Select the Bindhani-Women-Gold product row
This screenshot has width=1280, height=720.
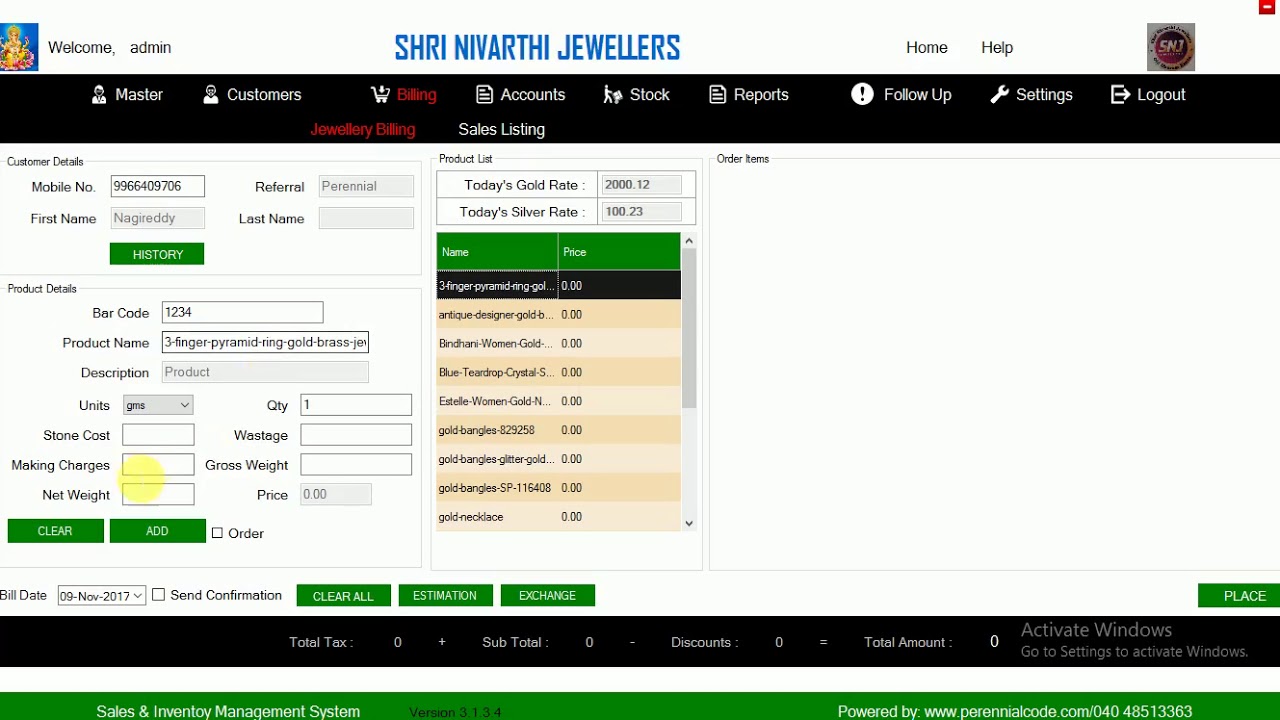[x=559, y=344]
